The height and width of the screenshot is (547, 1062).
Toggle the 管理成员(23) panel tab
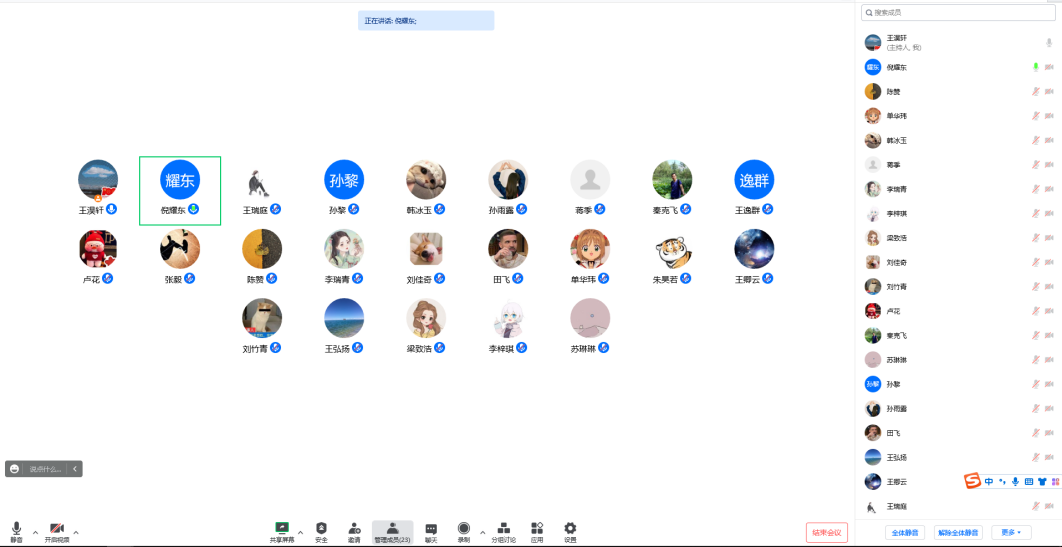tap(392, 531)
